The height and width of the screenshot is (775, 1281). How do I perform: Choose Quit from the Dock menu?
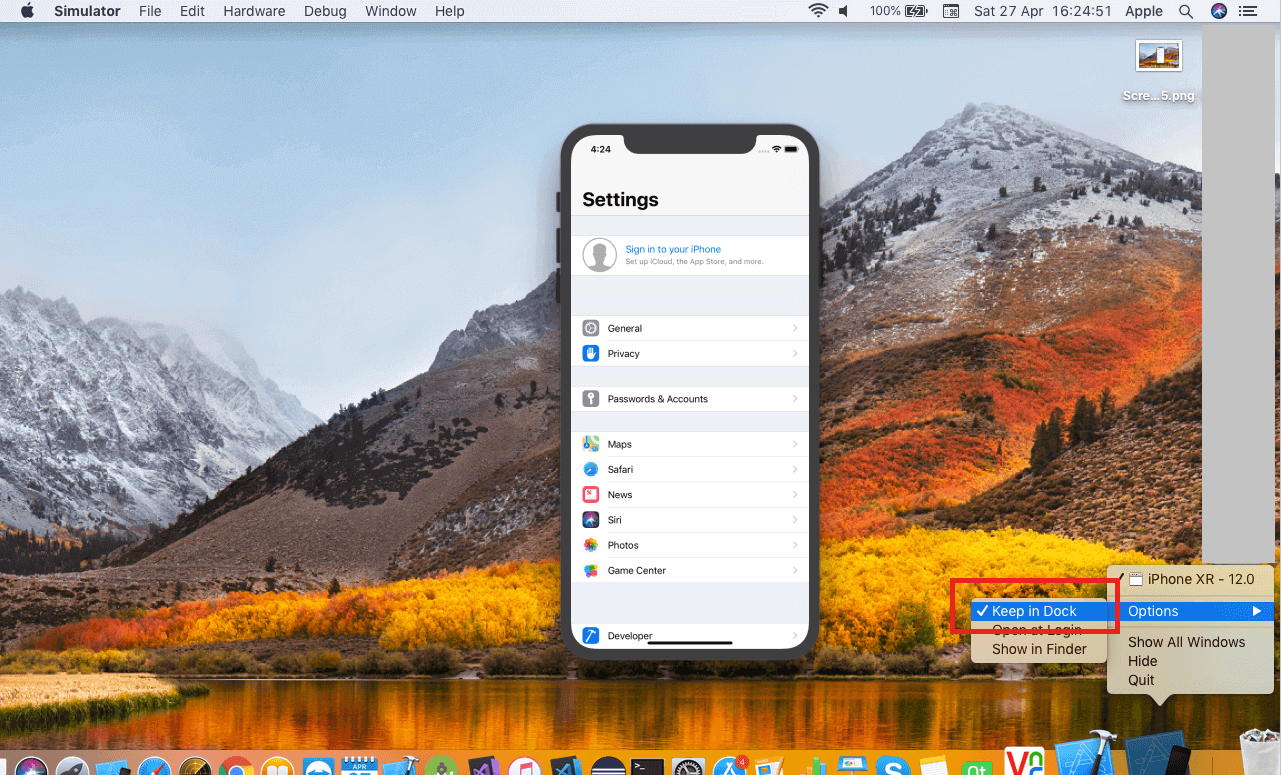pyautogui.click(x=1141, y=680)
